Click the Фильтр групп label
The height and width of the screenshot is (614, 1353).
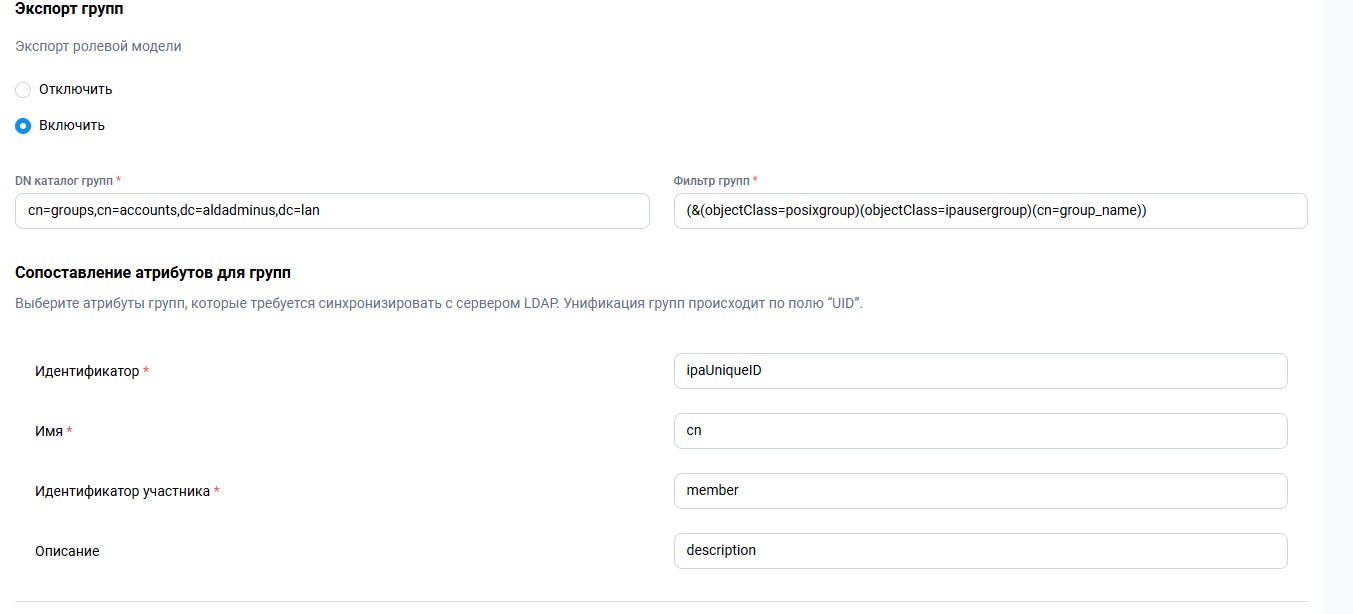(716, 180)
